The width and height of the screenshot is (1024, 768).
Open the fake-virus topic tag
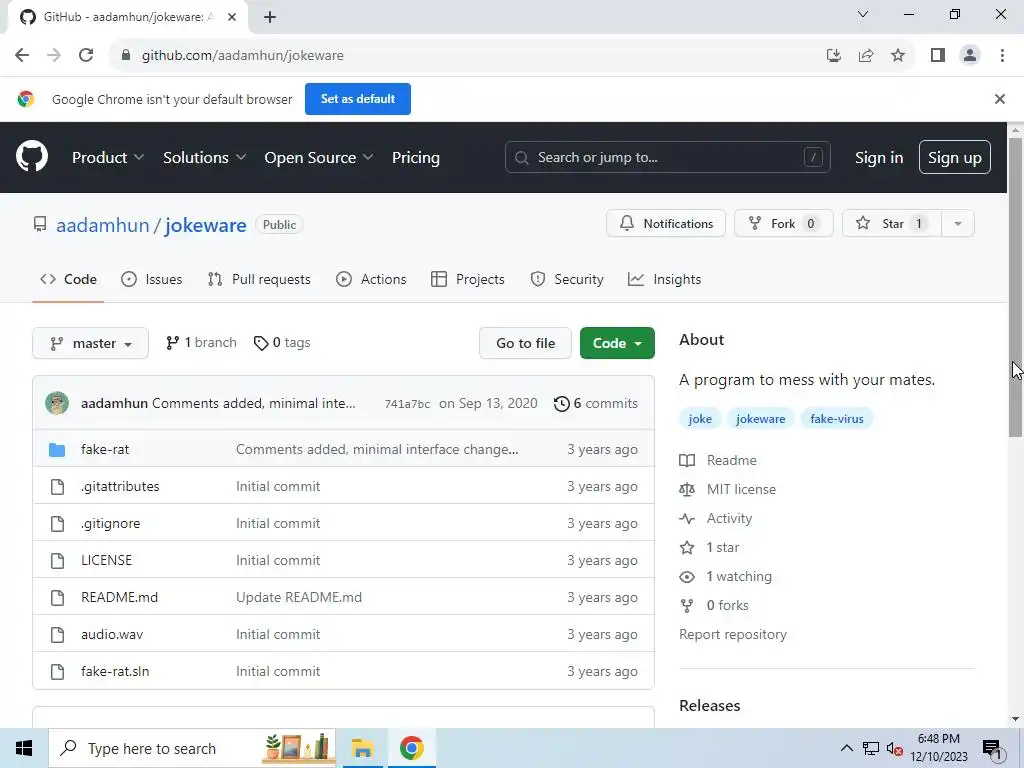pos(837,419)
